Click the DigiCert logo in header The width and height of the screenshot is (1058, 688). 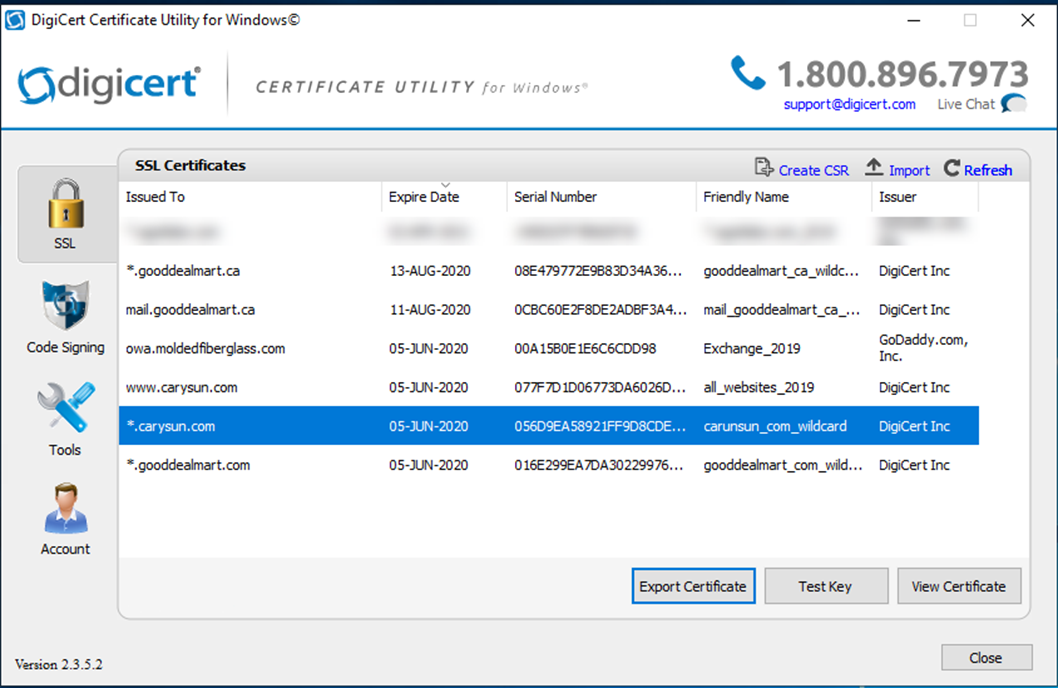click(109, 84)
